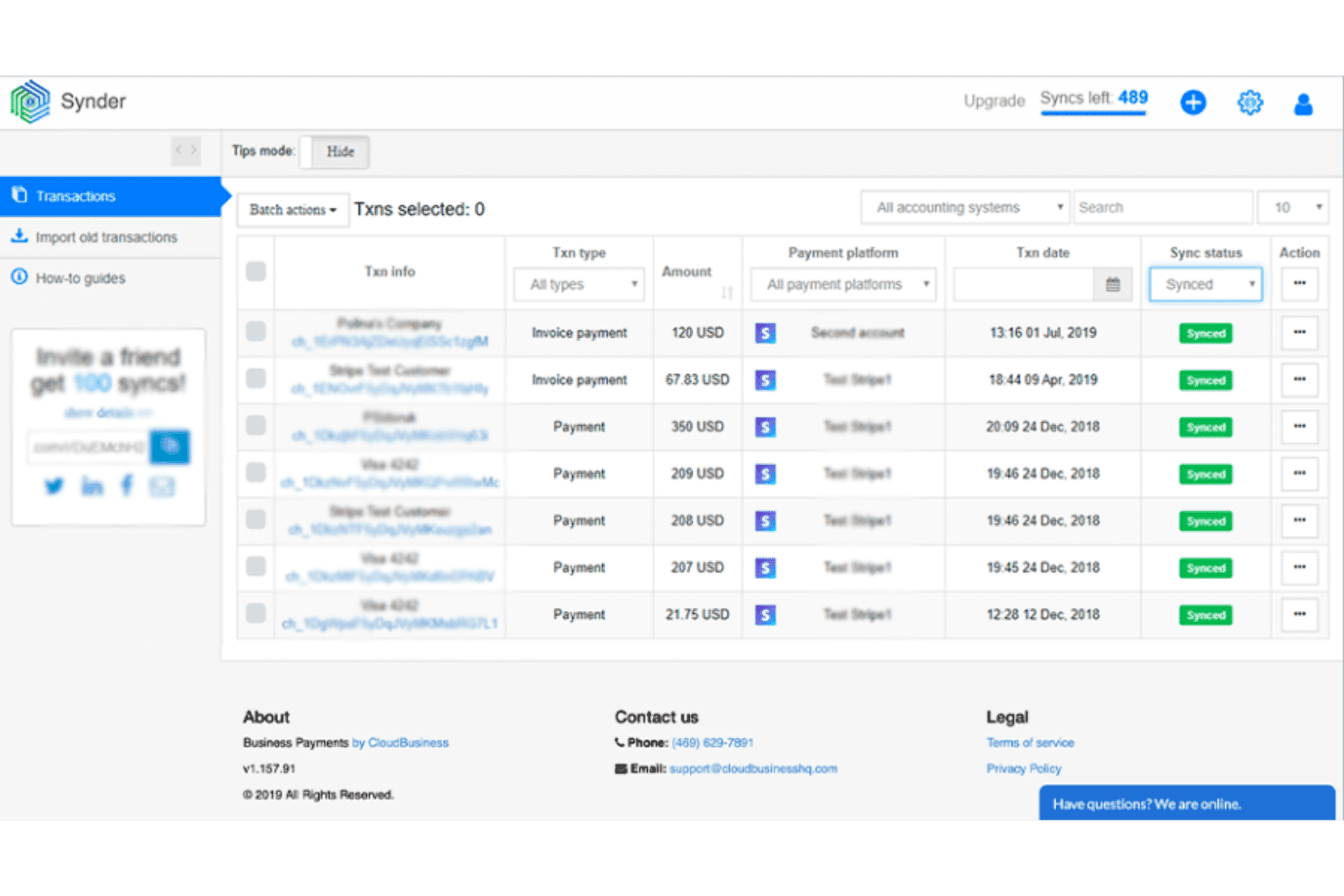Open the user profile icon
Image resolution: width=1344 pixels, height=896 pixels.
pos(1303,104)
